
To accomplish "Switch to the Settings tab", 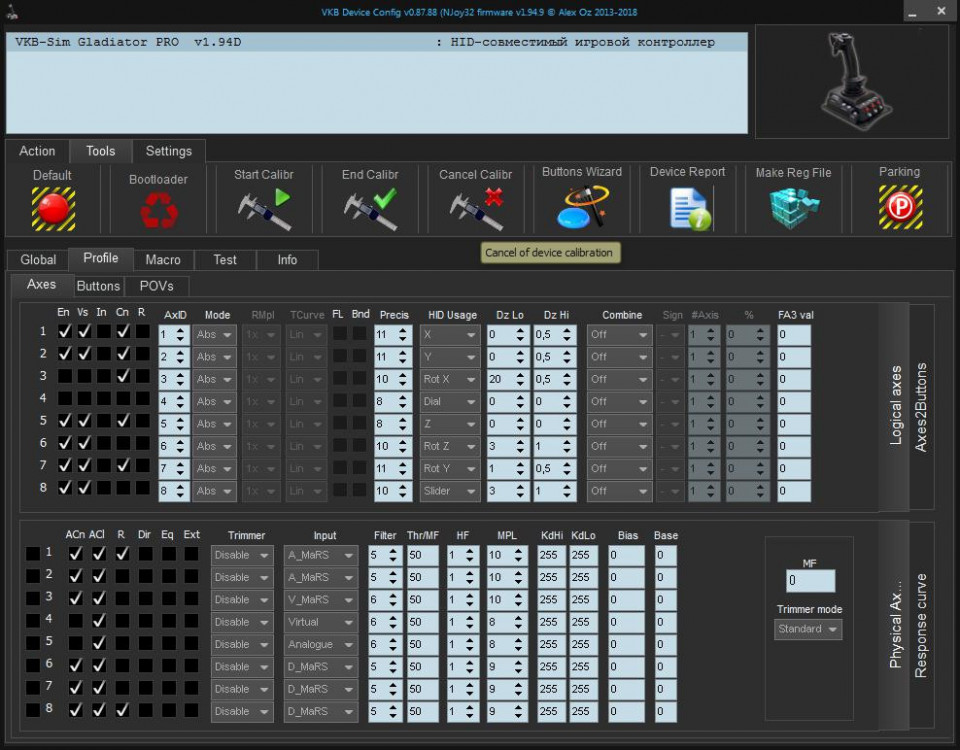I will pos(168,151).
